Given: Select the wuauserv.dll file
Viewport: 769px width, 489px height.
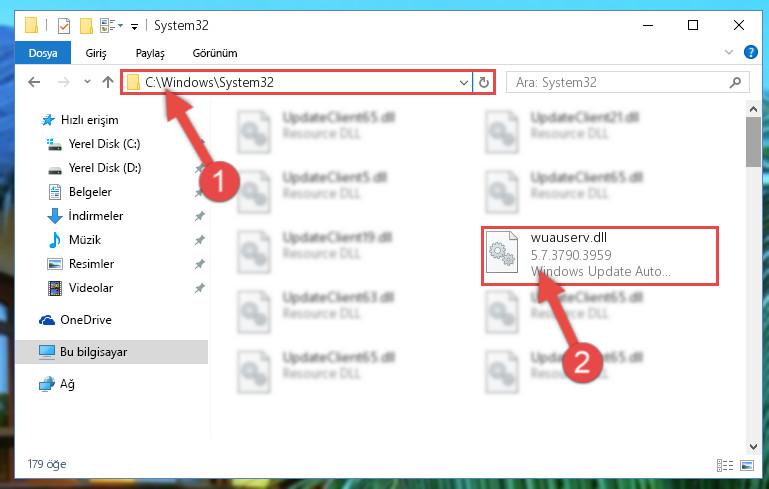Looking at the screenshot, I should pos(600,256).
